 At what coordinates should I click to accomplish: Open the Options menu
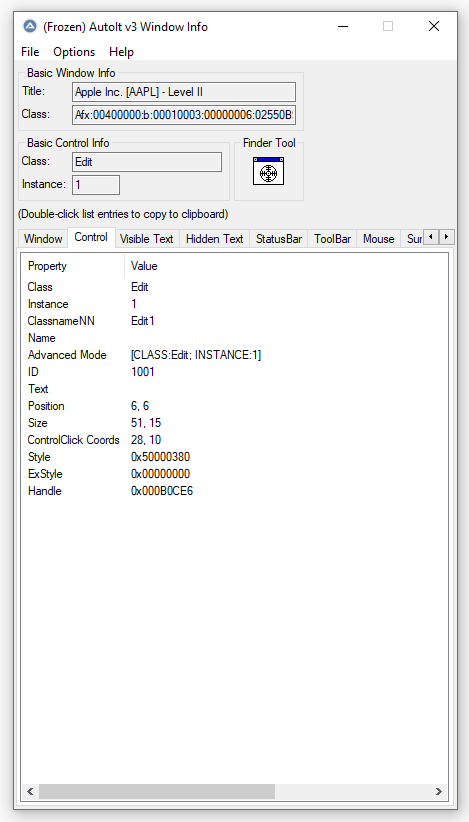(x=74, y=52)
